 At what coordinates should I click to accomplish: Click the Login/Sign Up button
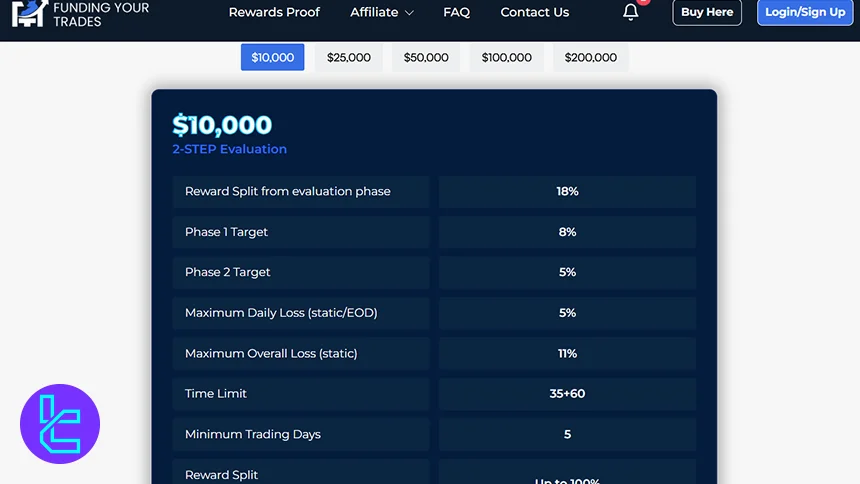click(804, 12)
